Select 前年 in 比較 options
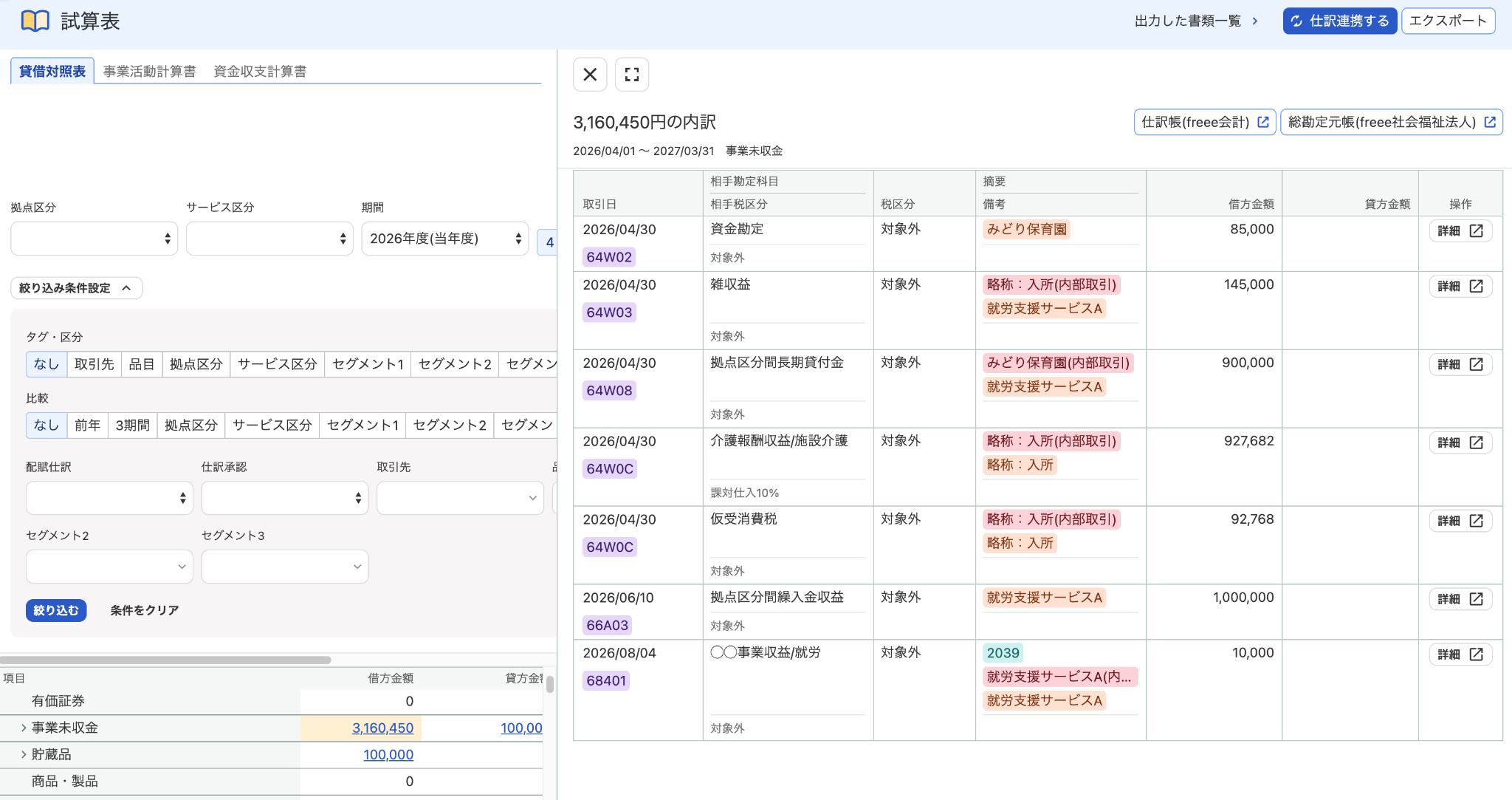Screen dimensions: 1512x800 pos(88,425)
